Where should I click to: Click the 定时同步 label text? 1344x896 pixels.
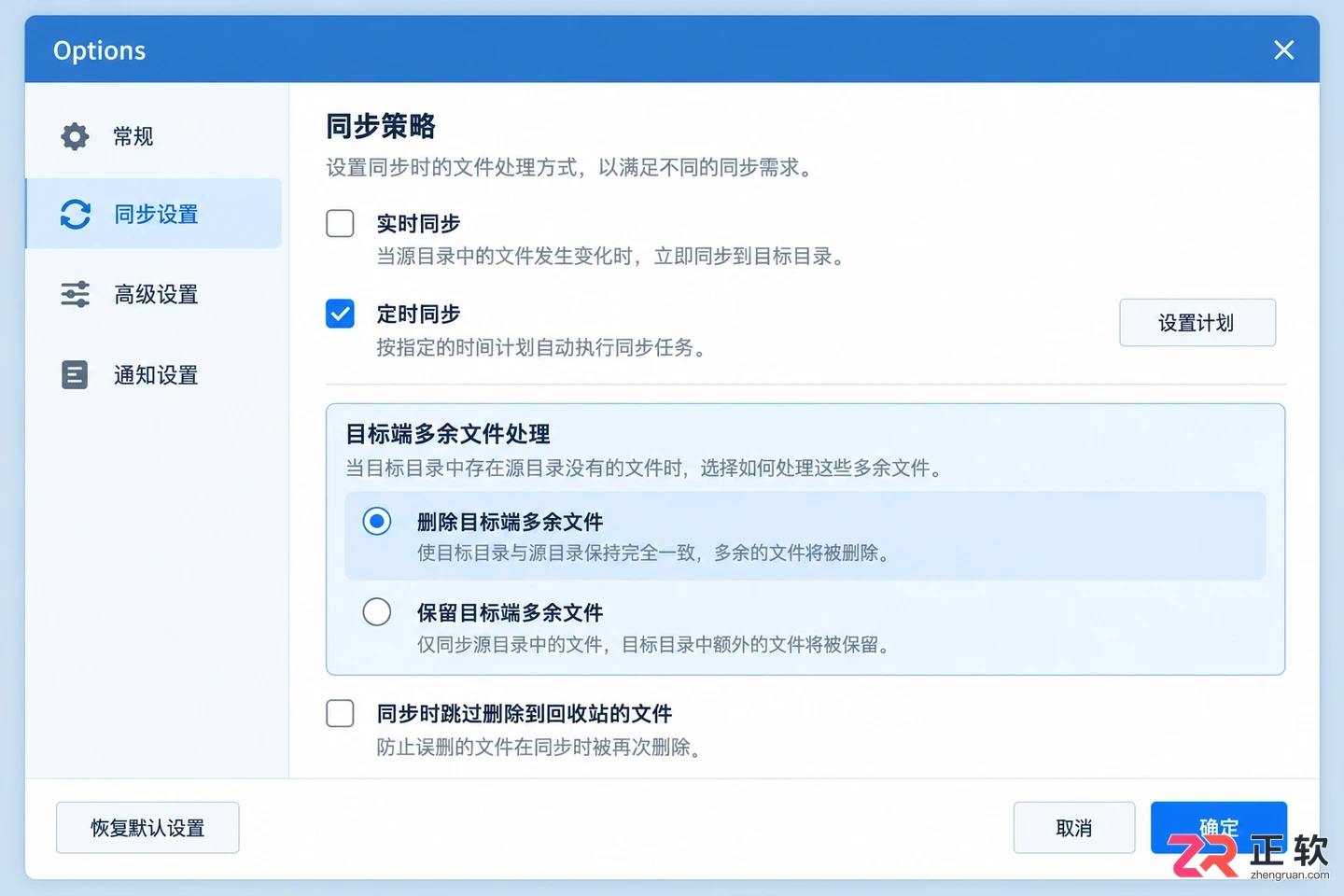418,315
